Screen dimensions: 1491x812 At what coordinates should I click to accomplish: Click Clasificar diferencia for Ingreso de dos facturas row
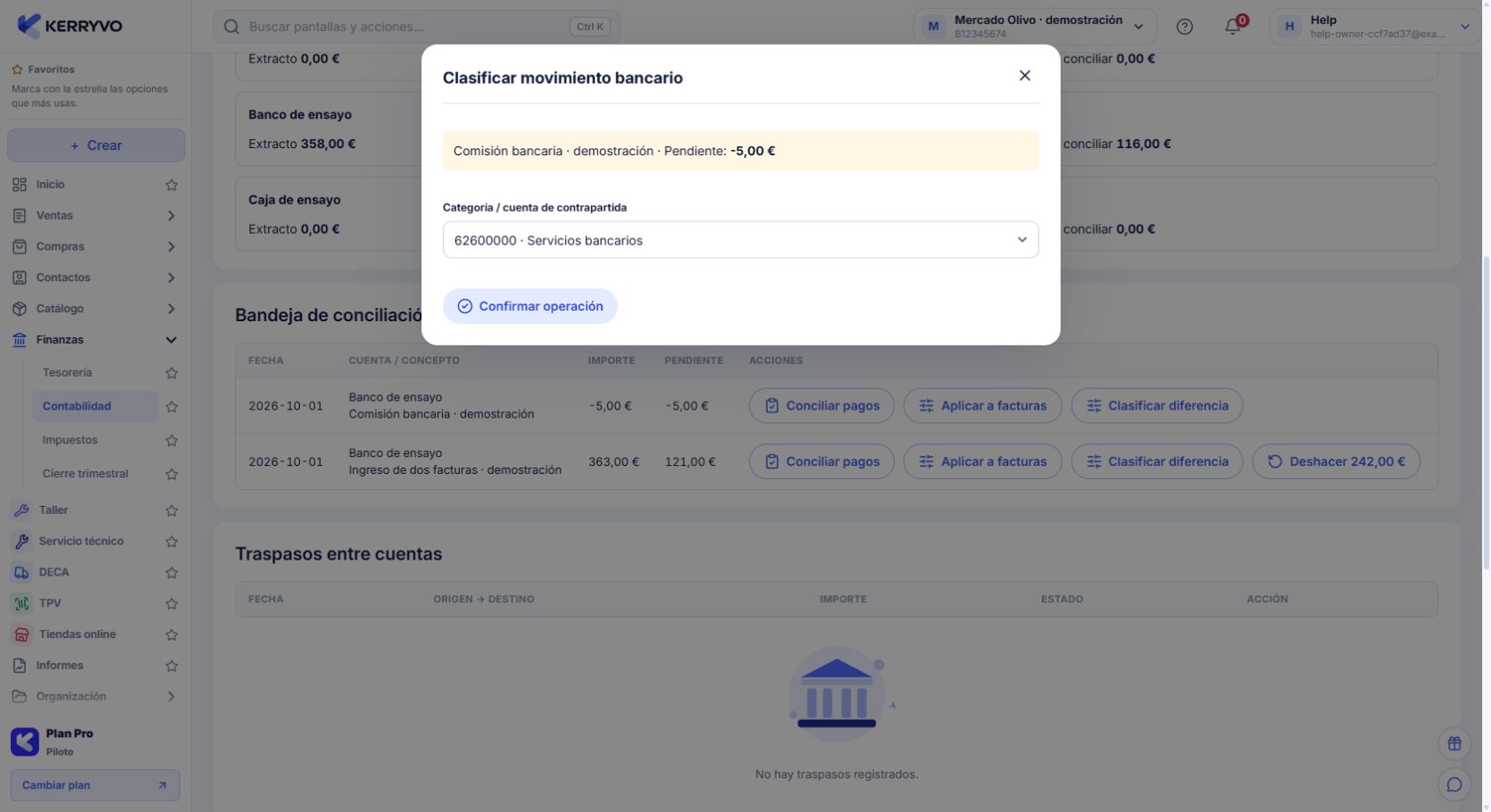[x=1157, y=461]
